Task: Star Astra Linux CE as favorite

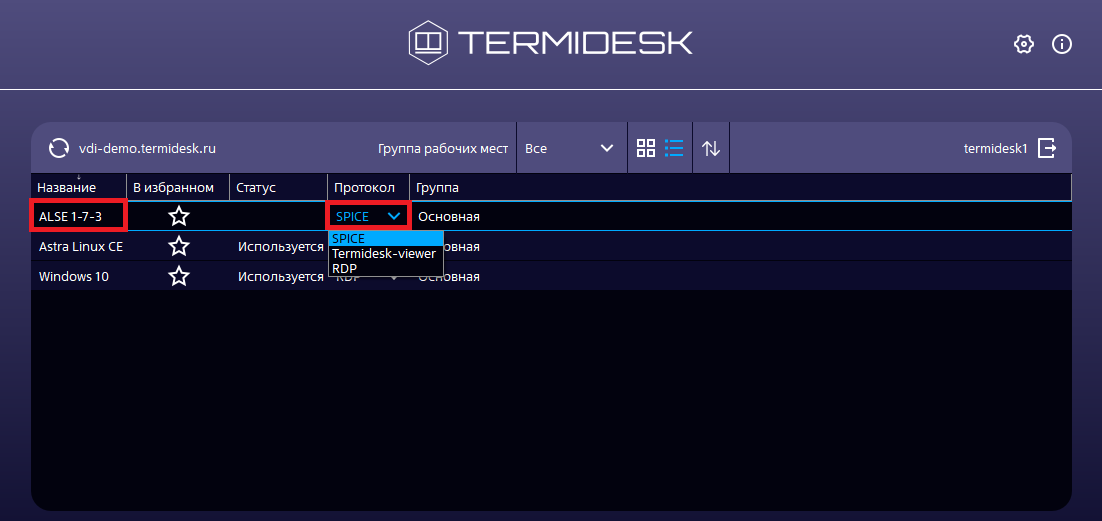Action: click(x=179, y=246)
